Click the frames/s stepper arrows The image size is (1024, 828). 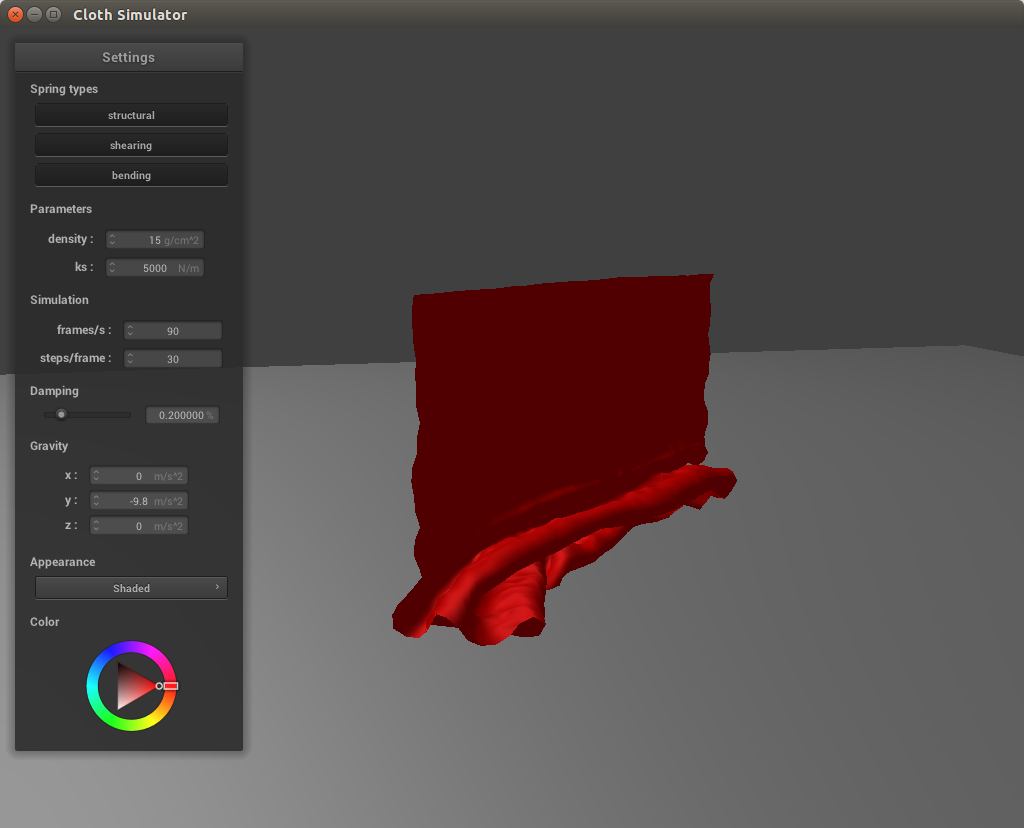tap(130, 331)
